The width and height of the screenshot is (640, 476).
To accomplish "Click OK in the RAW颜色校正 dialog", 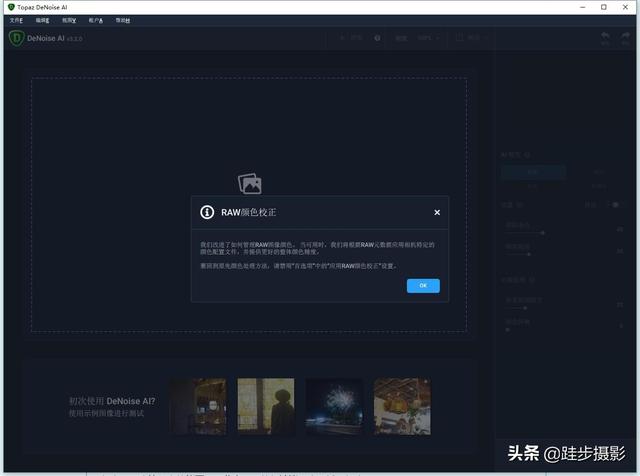I will pyautogui.click(x=423, y=285).
